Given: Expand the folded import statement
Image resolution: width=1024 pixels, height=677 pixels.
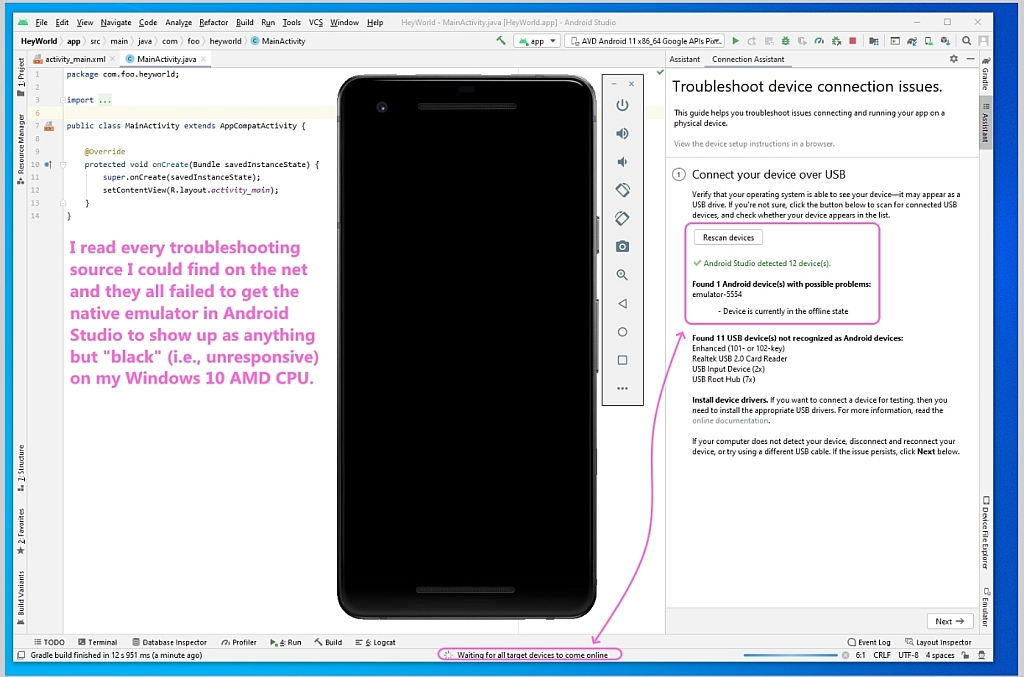Looking at the screenshot, I should pyautogui.click(x=63, y=100).
